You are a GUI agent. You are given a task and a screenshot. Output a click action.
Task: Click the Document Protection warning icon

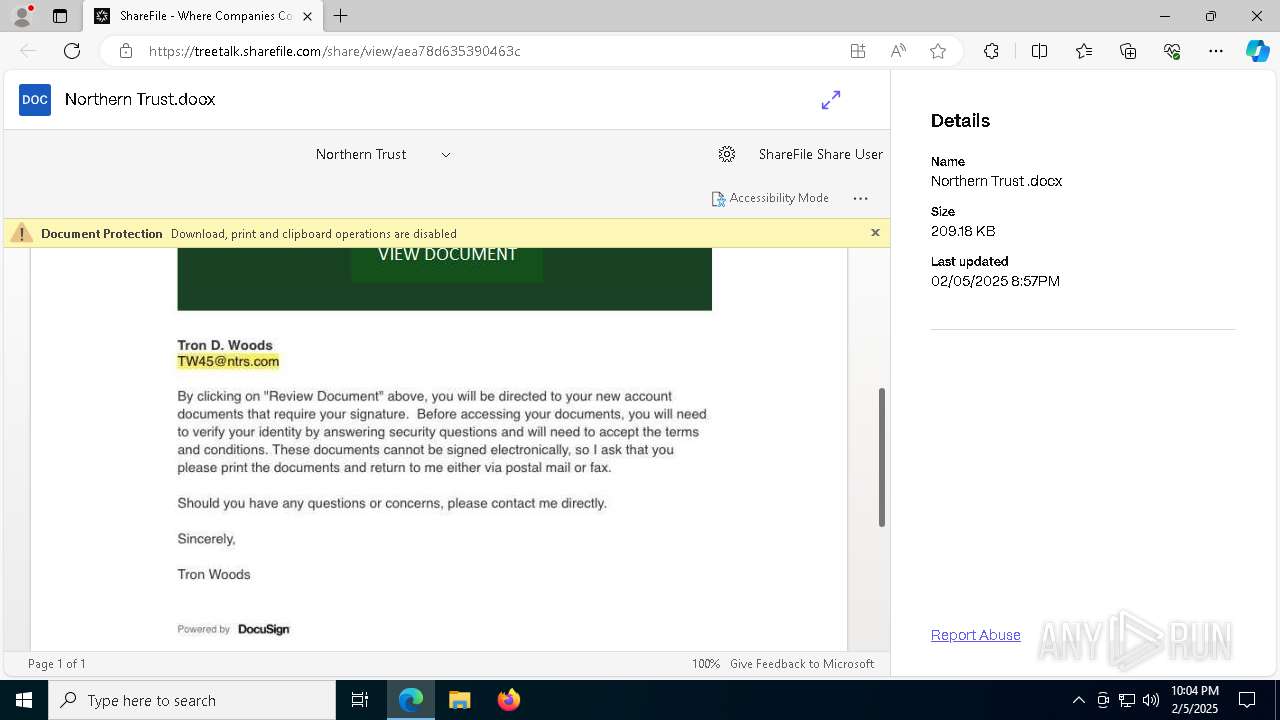tap(21, 233)
